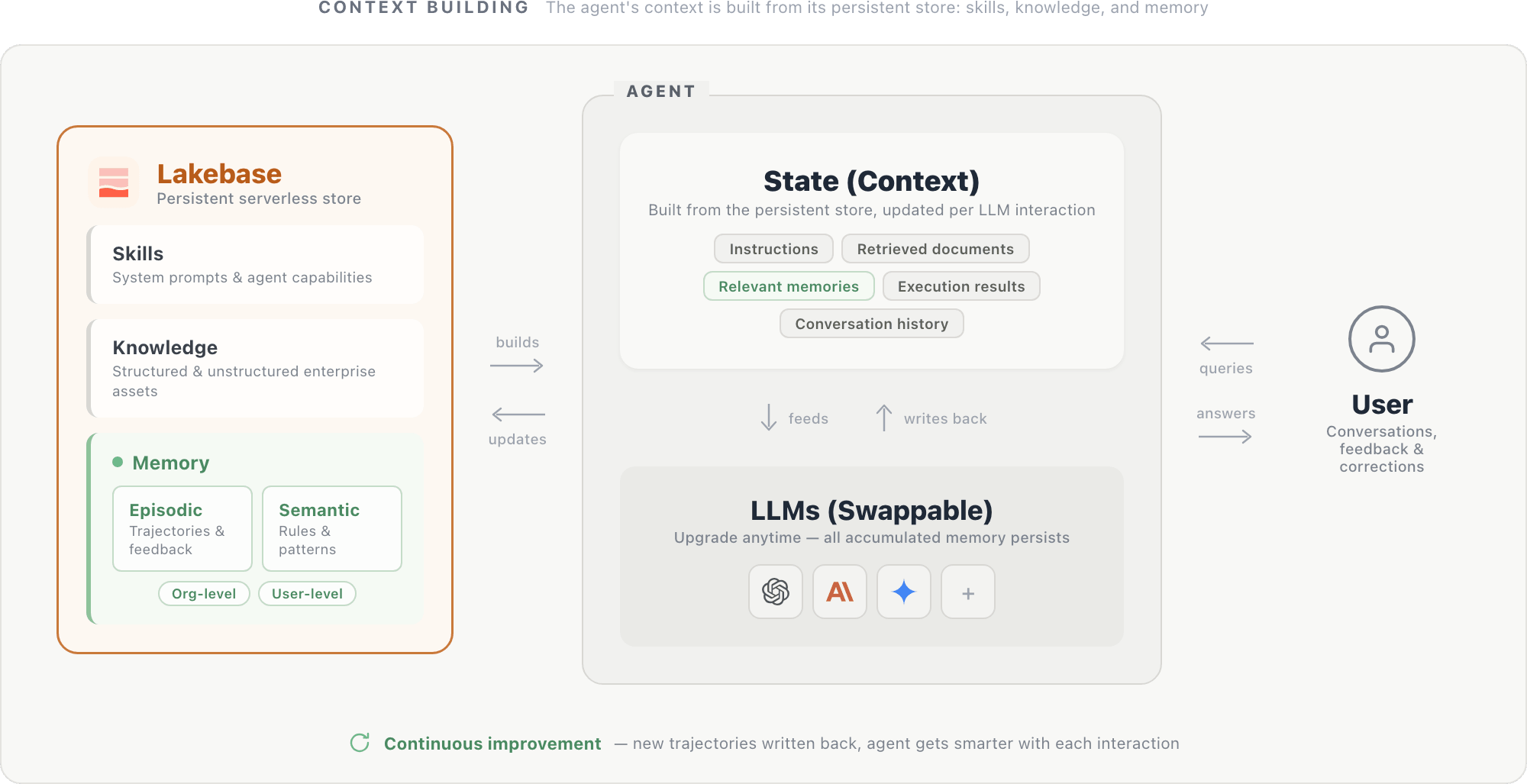Expand the Skills card
This screenshot has height=784, width=1527.
point(255,264)
